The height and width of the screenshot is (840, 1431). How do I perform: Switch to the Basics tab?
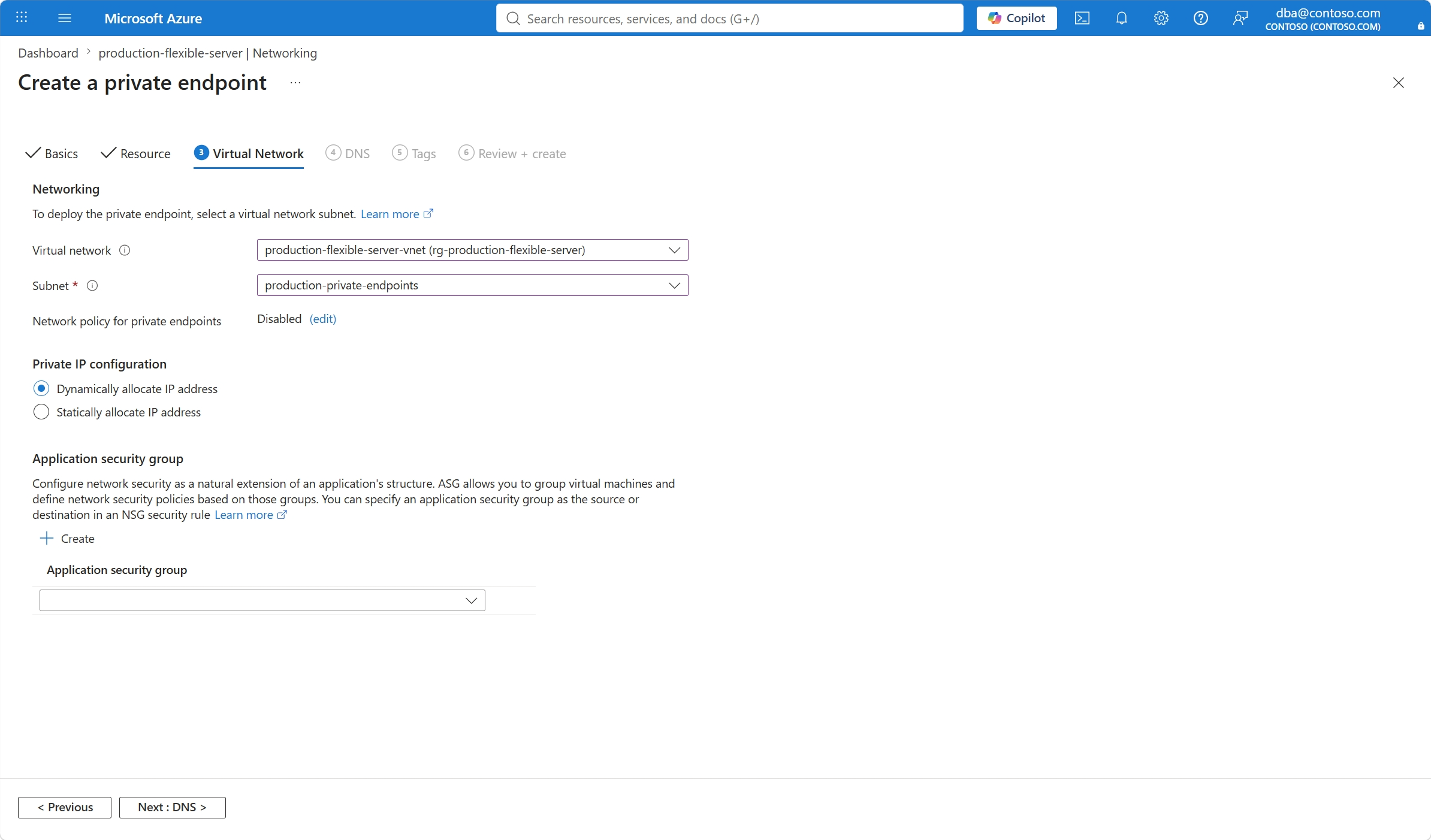click(x=52, y=153)
